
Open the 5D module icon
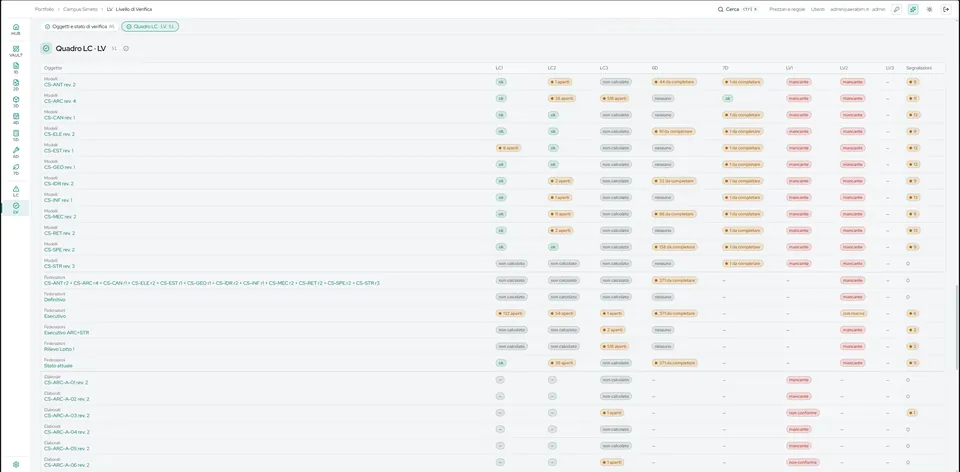tap(16, 135)
